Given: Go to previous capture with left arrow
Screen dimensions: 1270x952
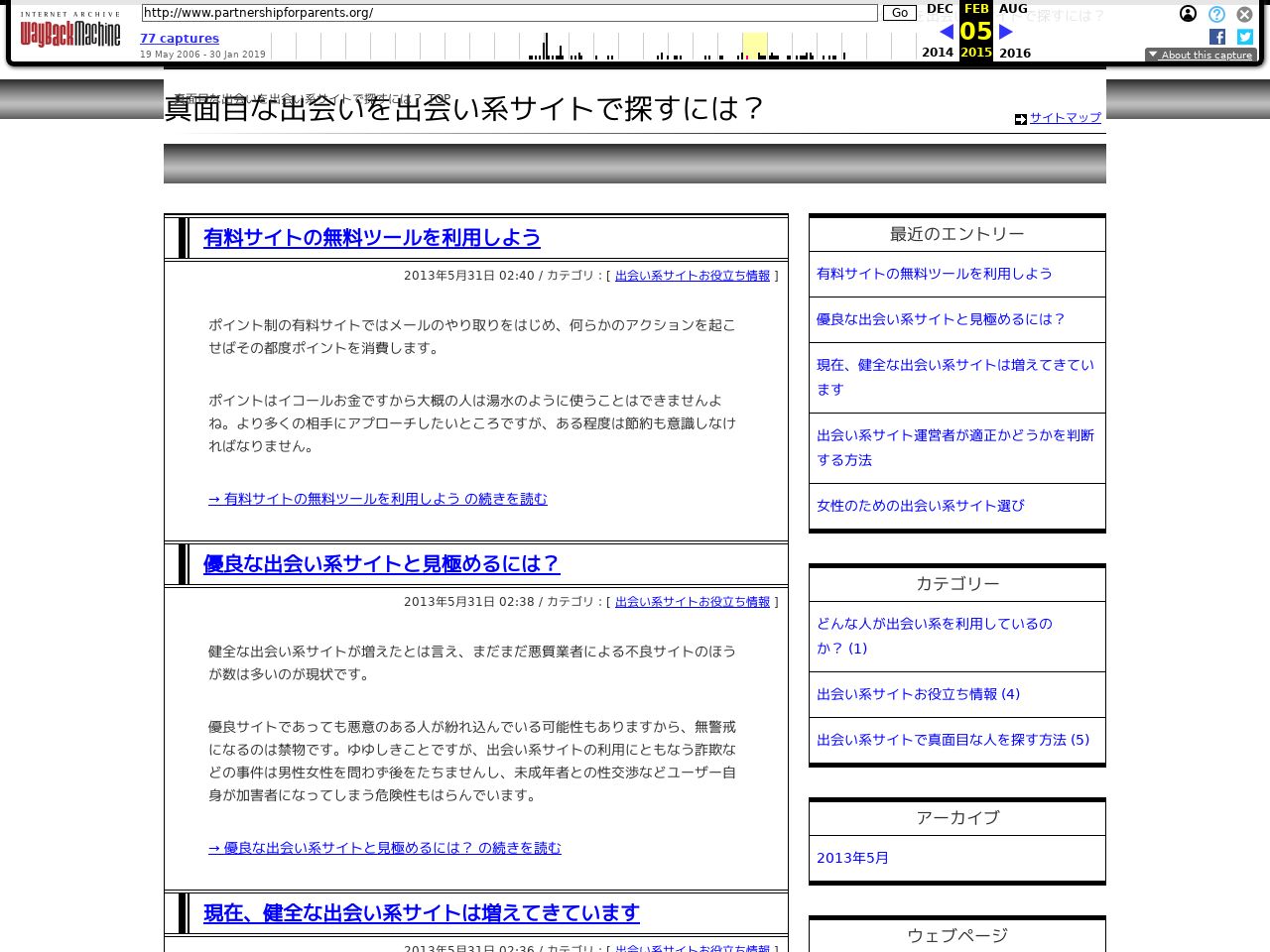Looking at the screenshot, I should click(947, 31).
